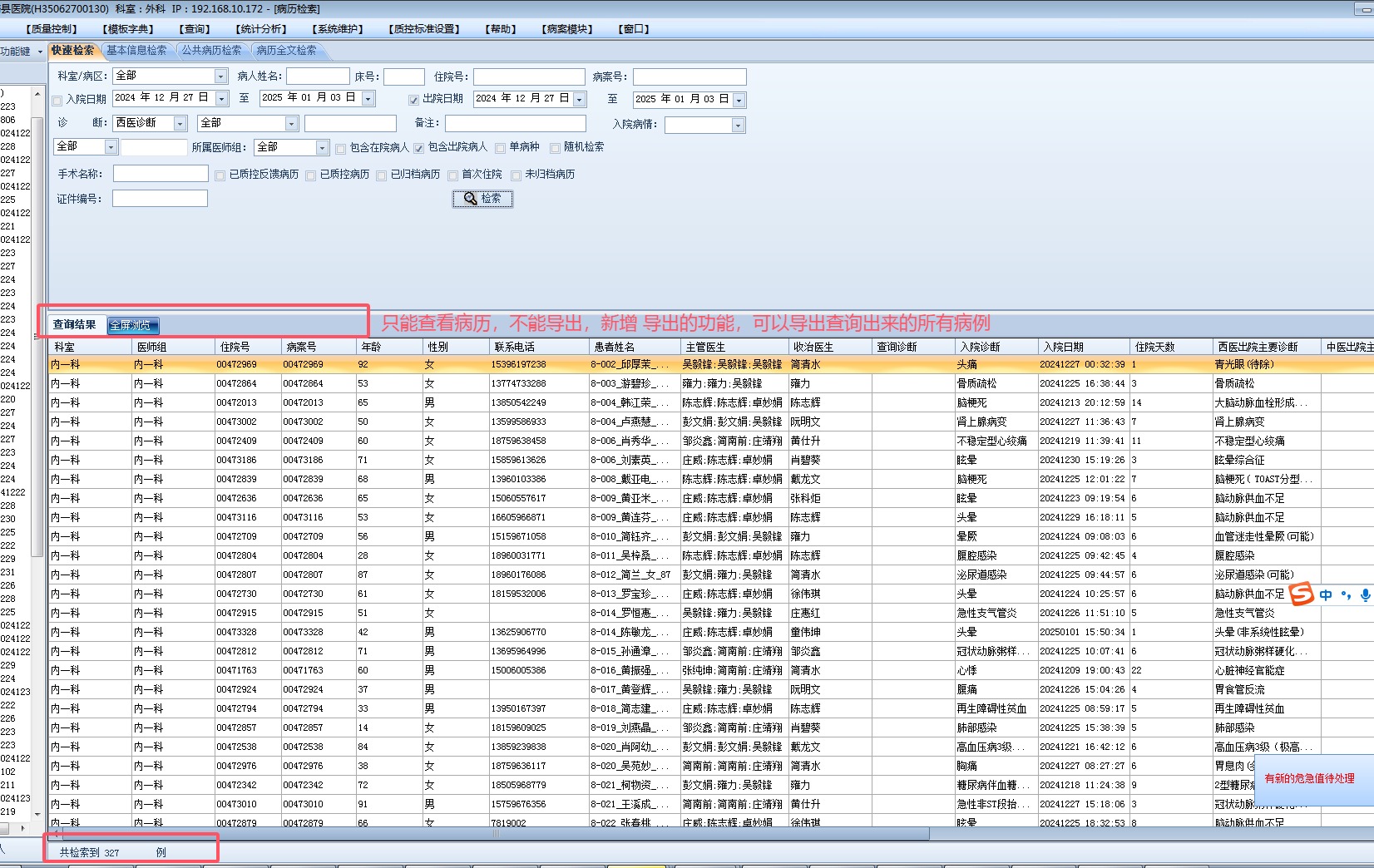
Task: Open the 所属医师组 dropdown list
Action: 322,148
